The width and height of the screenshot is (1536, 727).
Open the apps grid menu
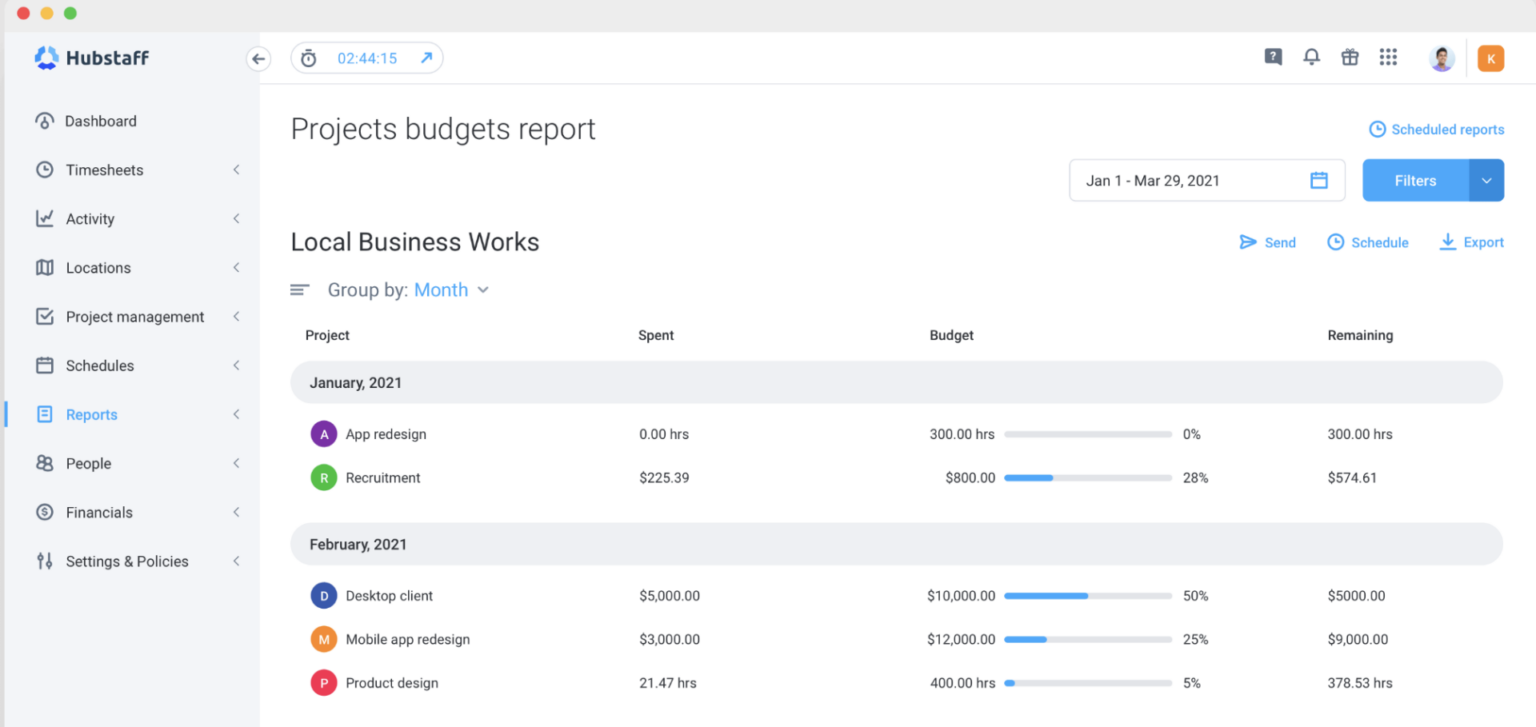click(x=1388, y=58)
